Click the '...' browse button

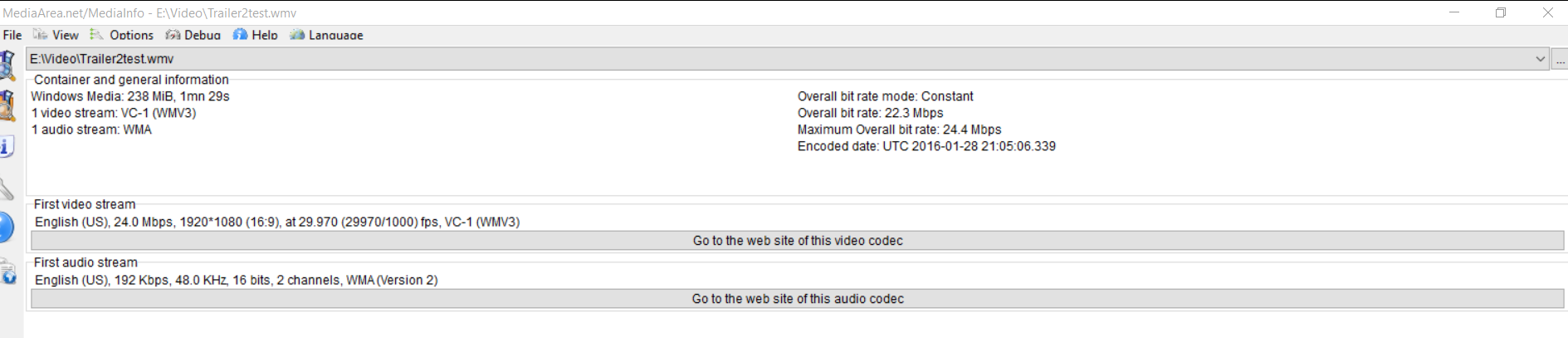1560,60
